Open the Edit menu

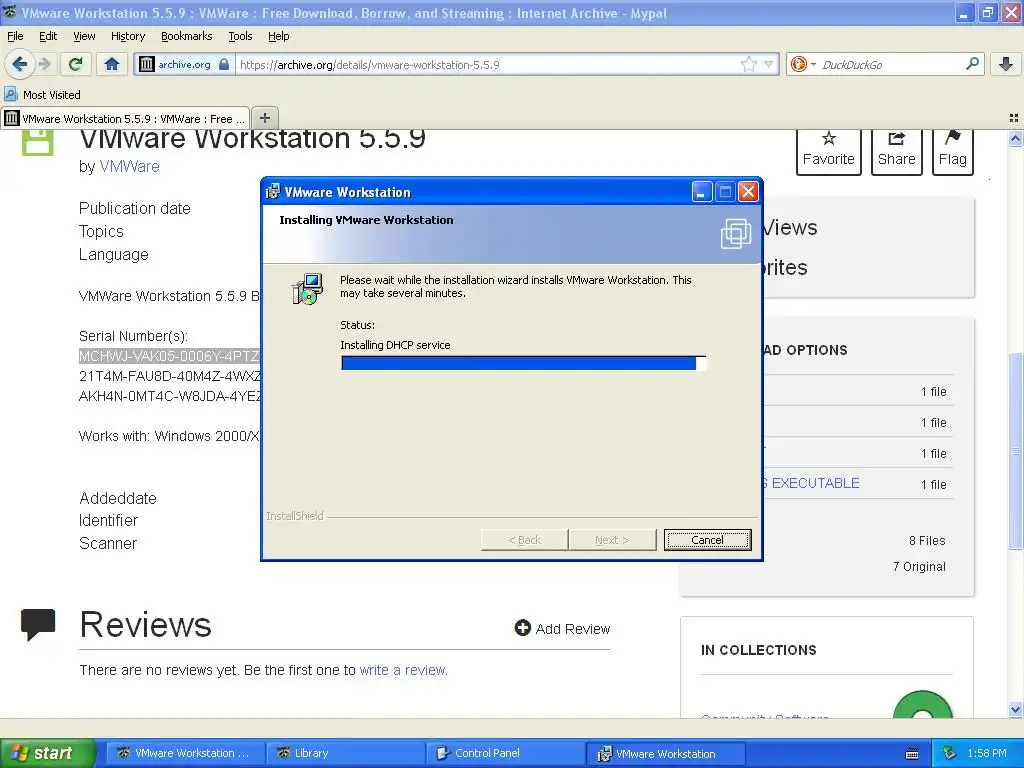pyautogui.click(x=48, y=36)
